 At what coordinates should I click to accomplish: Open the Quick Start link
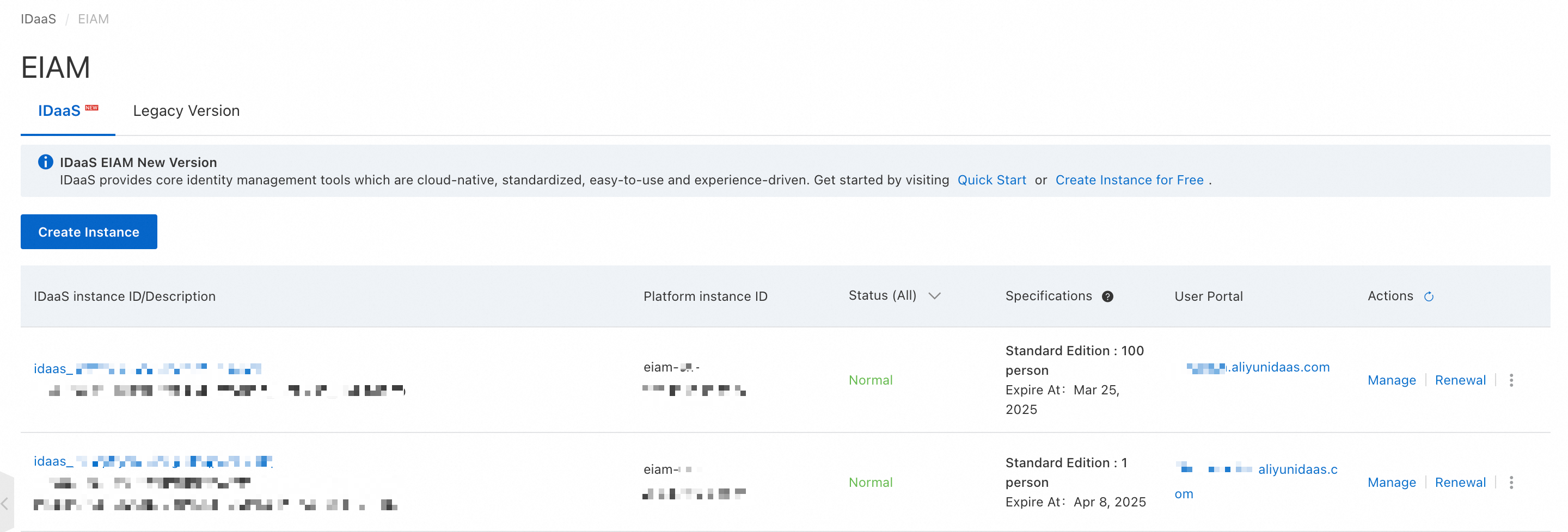click(991, 180)
